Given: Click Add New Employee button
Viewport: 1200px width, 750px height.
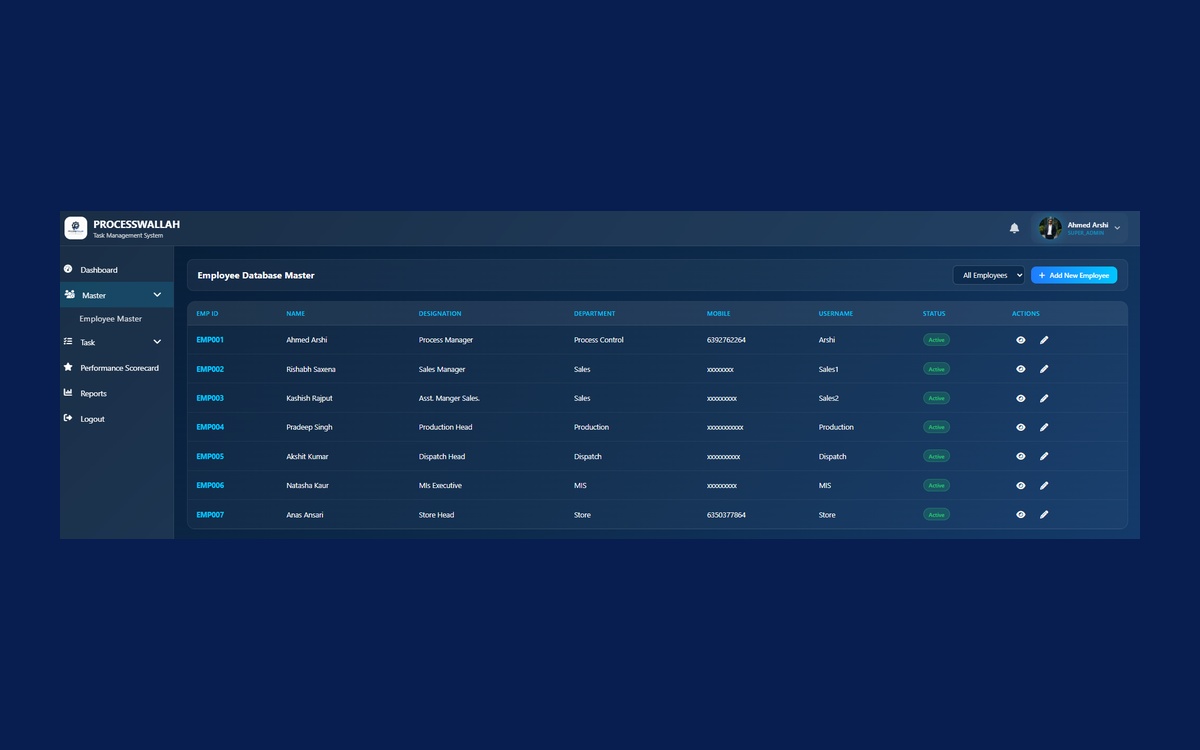Looking at the screenshot, I should coord(1074,275).
